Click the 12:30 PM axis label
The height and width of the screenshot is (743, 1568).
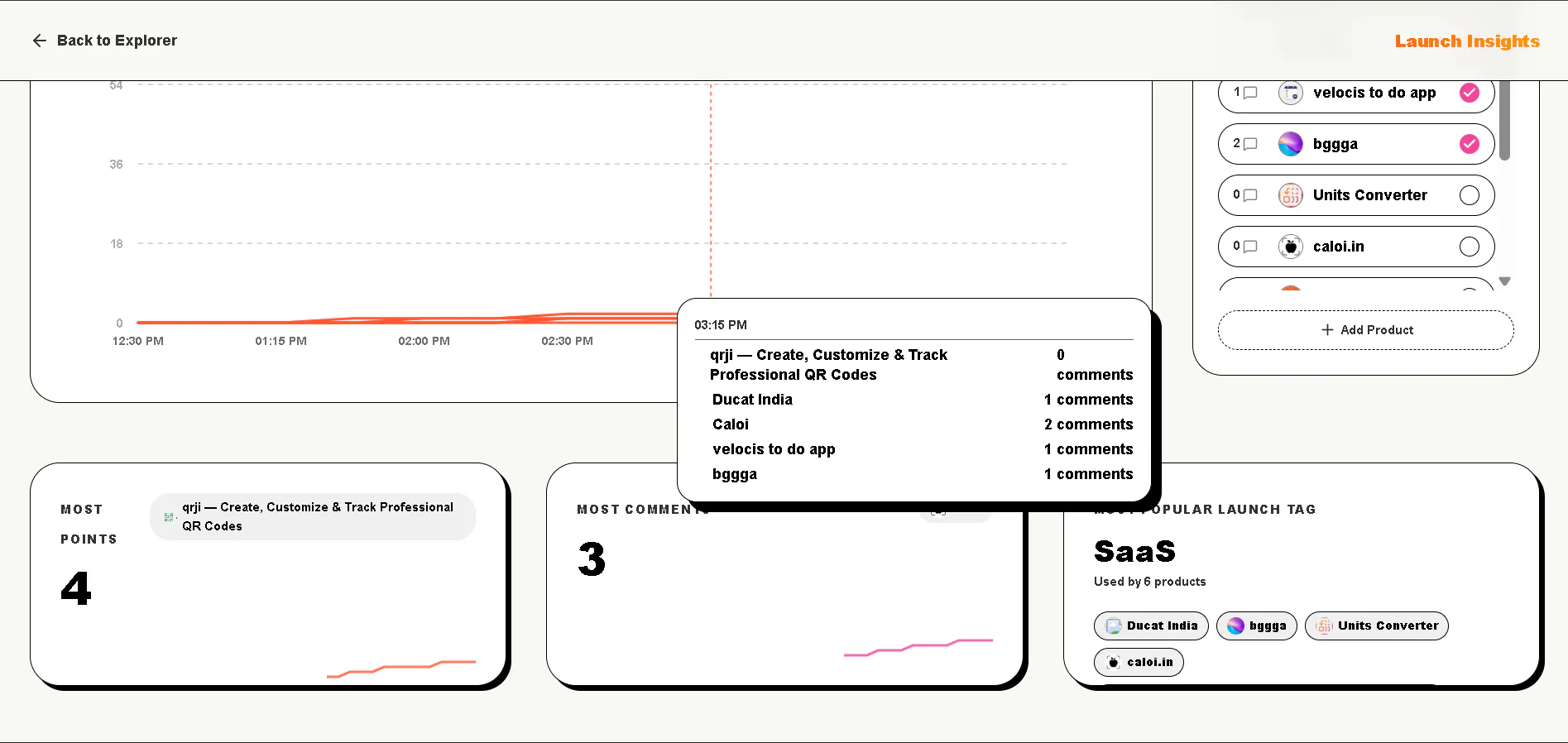(x=138, y=341)
